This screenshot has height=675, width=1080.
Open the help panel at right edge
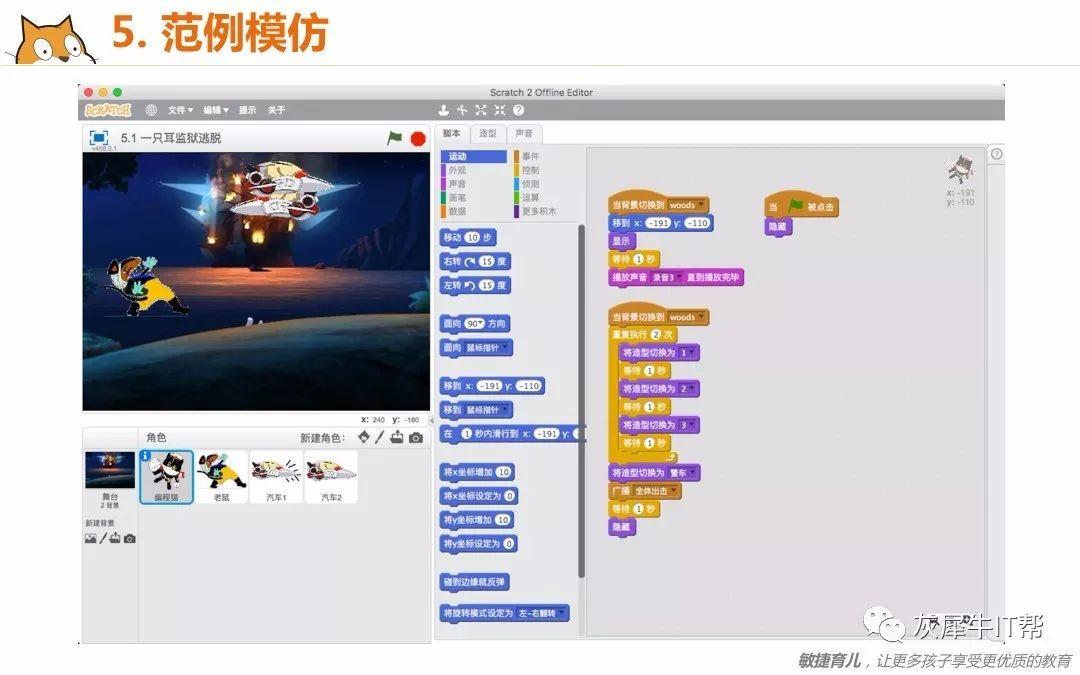pos(996,154)
